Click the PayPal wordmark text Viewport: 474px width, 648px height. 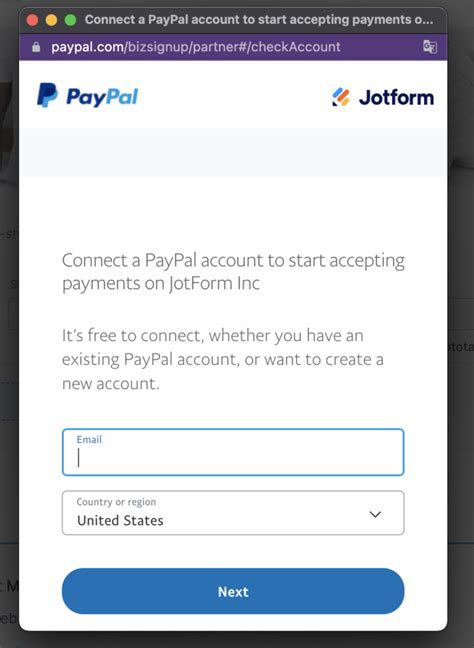(102, 97)
